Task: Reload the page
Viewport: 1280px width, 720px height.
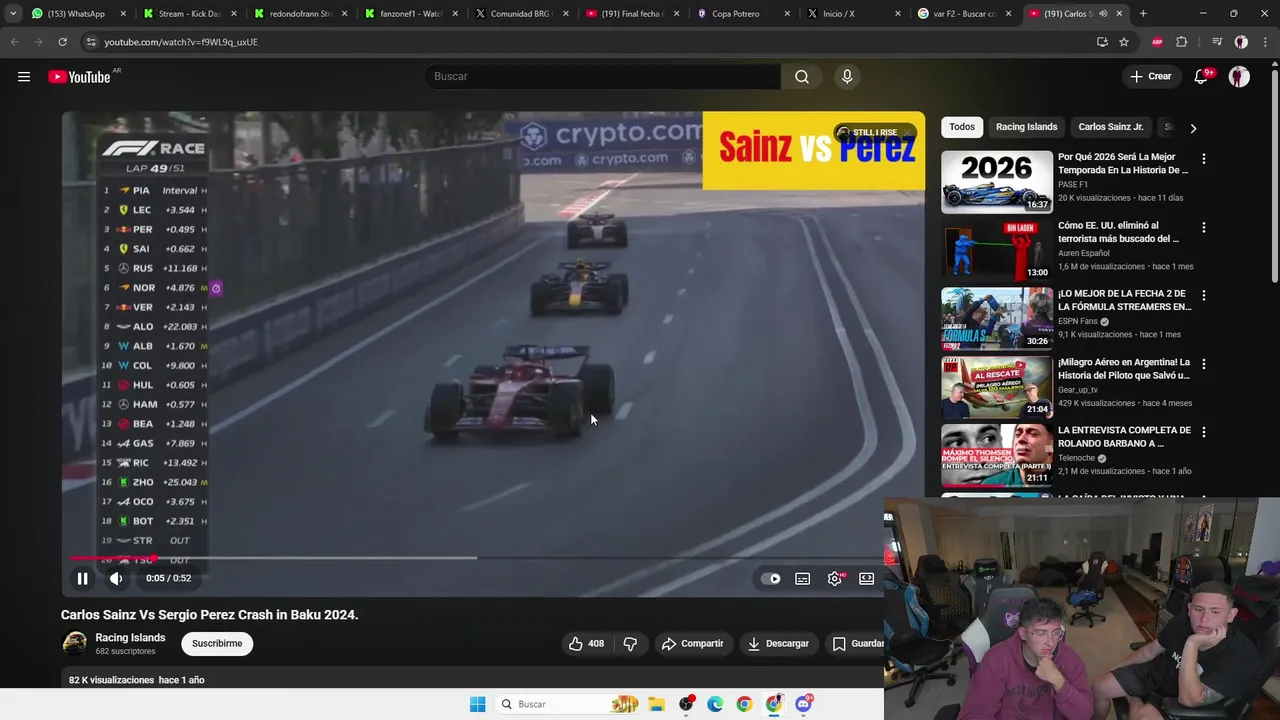Action: (62, 42)
